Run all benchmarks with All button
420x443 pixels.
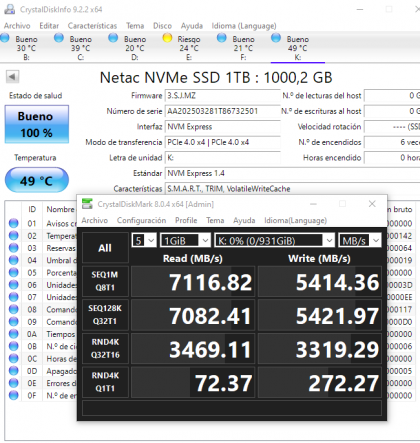coord(105,248)
